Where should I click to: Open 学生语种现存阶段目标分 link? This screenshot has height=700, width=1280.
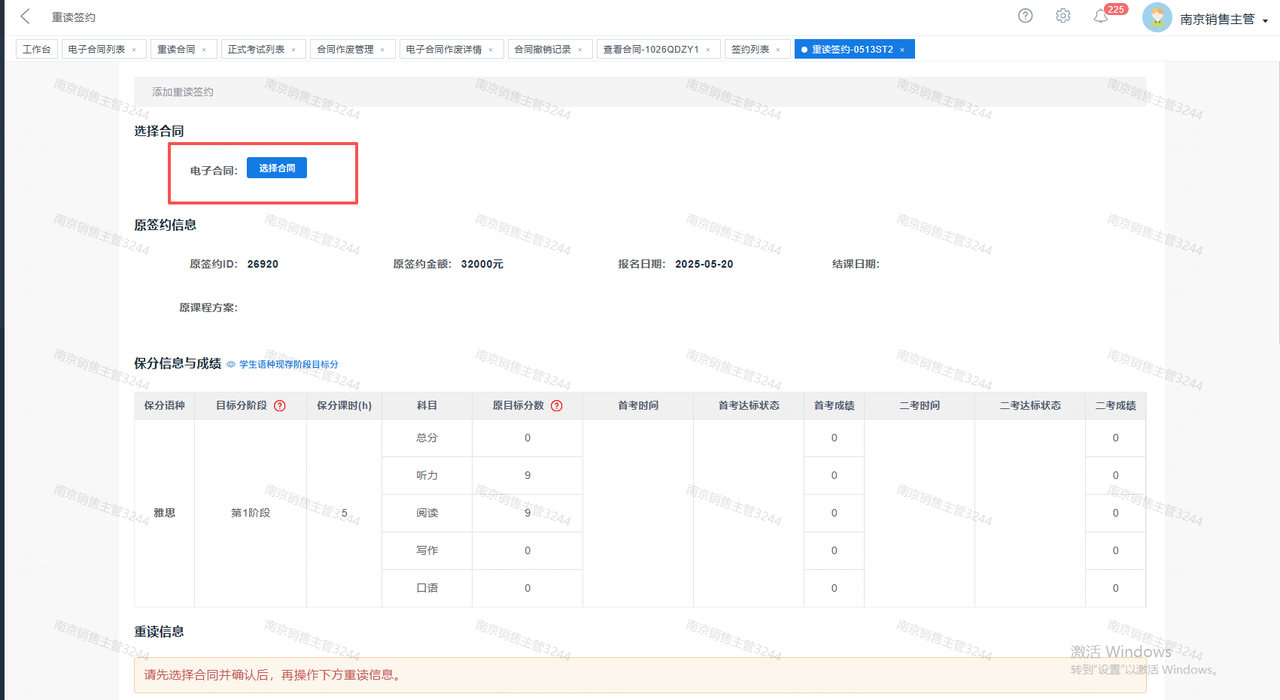click(288, 364)
